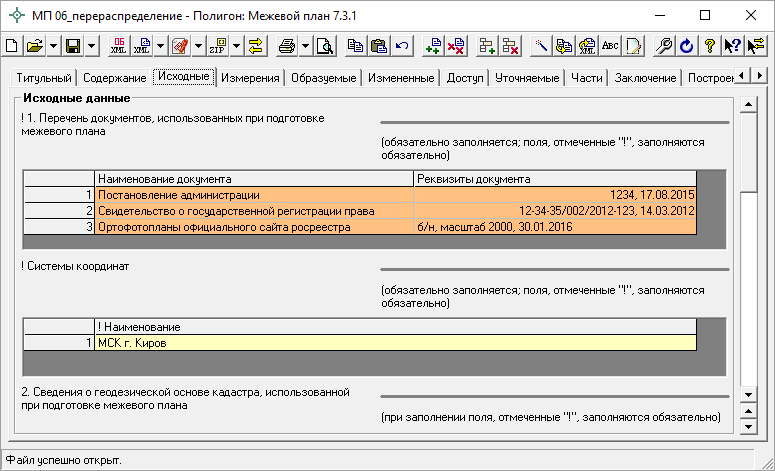Open print preview with the magnifier icon

click(x=325, y=46)
